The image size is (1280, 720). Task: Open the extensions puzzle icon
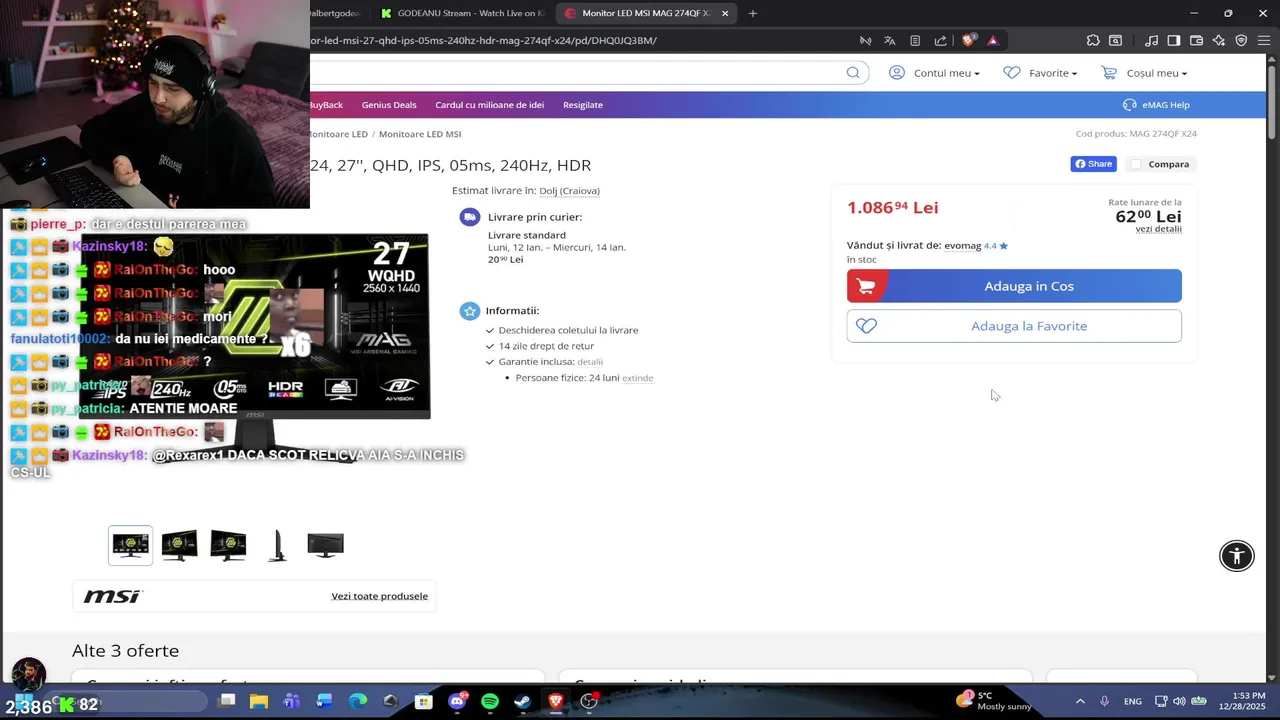(x=1093, y=41)
